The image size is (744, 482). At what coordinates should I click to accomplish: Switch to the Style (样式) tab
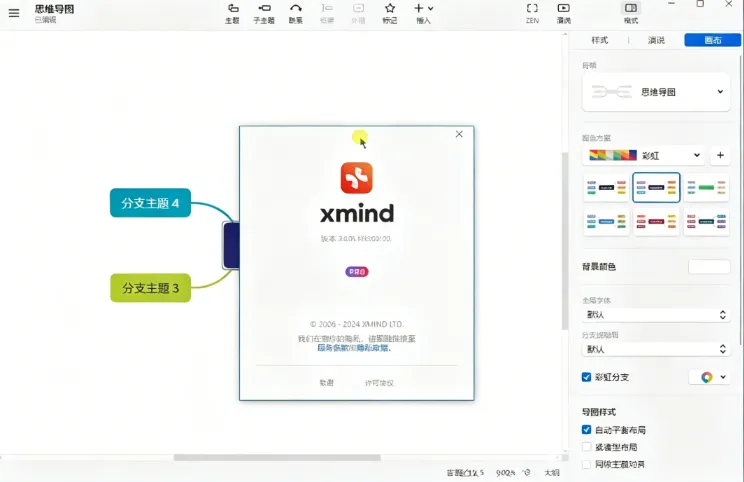coord(599,40)
